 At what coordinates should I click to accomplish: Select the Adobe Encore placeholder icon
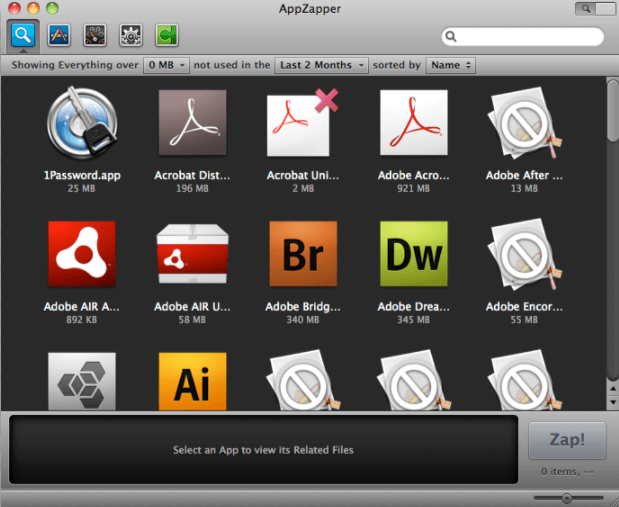(524, 255)
